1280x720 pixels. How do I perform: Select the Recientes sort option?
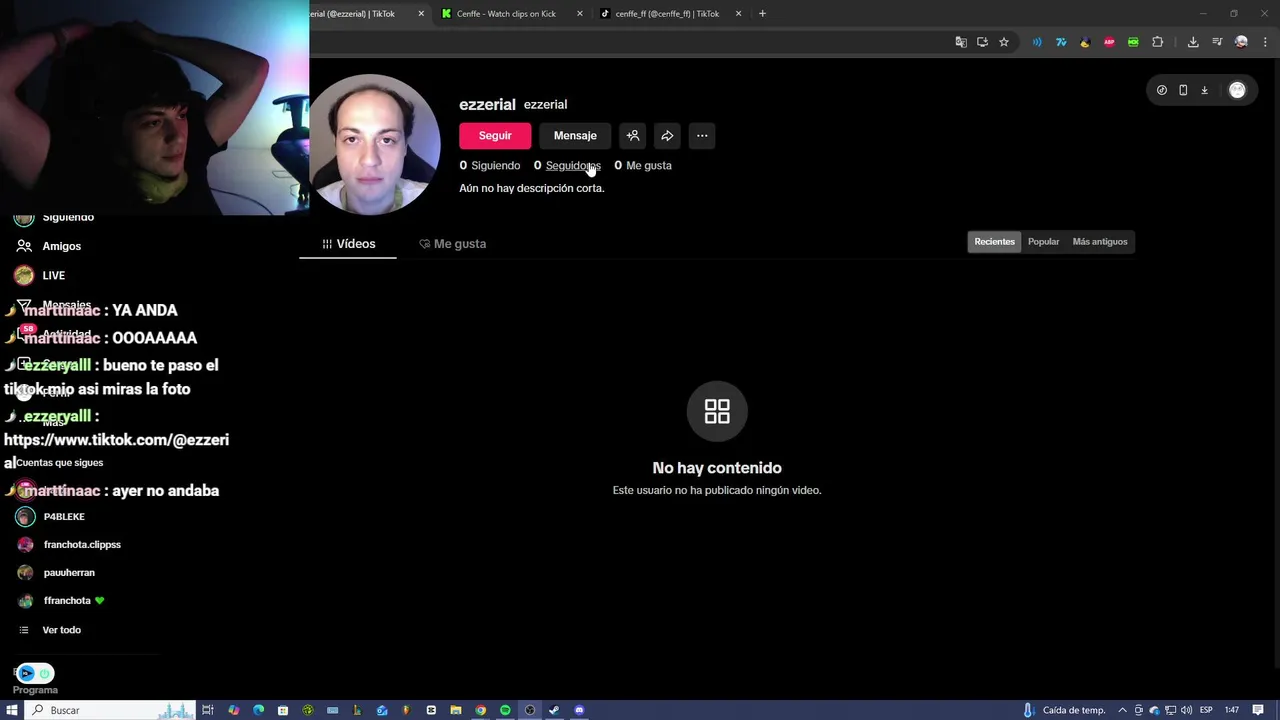(x=994, y=242)
